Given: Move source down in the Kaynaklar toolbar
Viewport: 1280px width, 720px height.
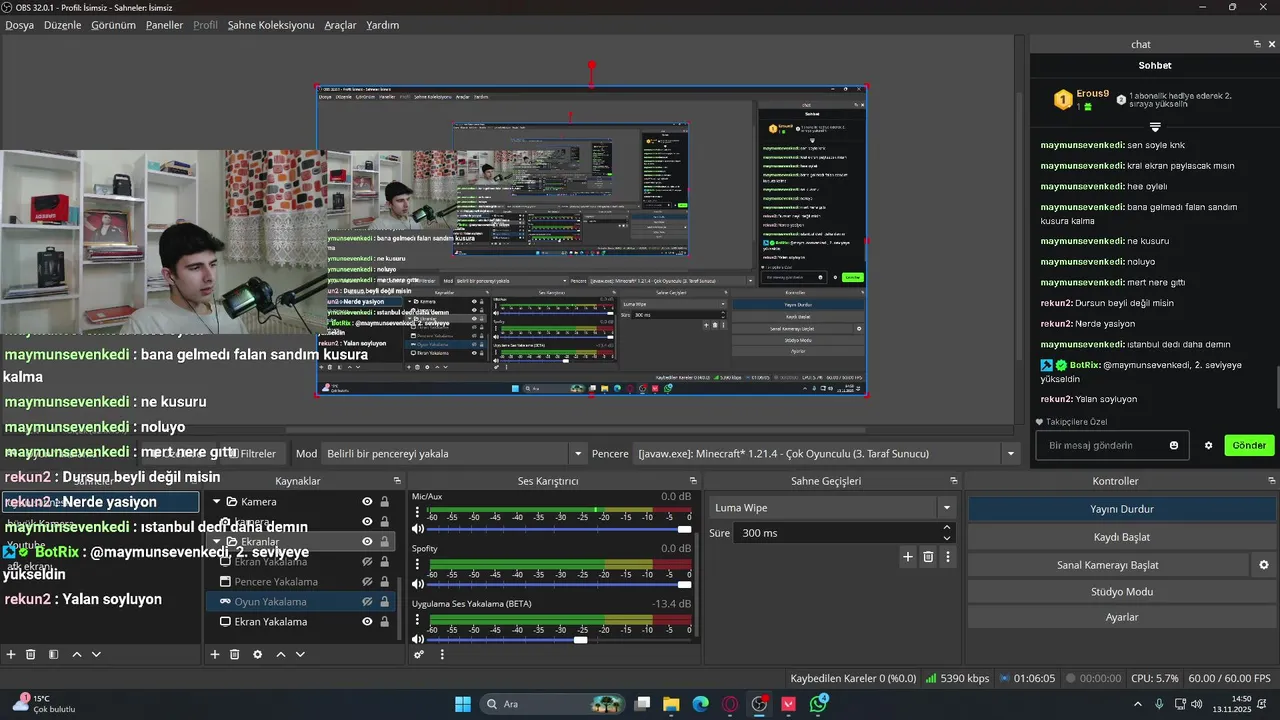Looking at the screenshot, I should [300, 654].
